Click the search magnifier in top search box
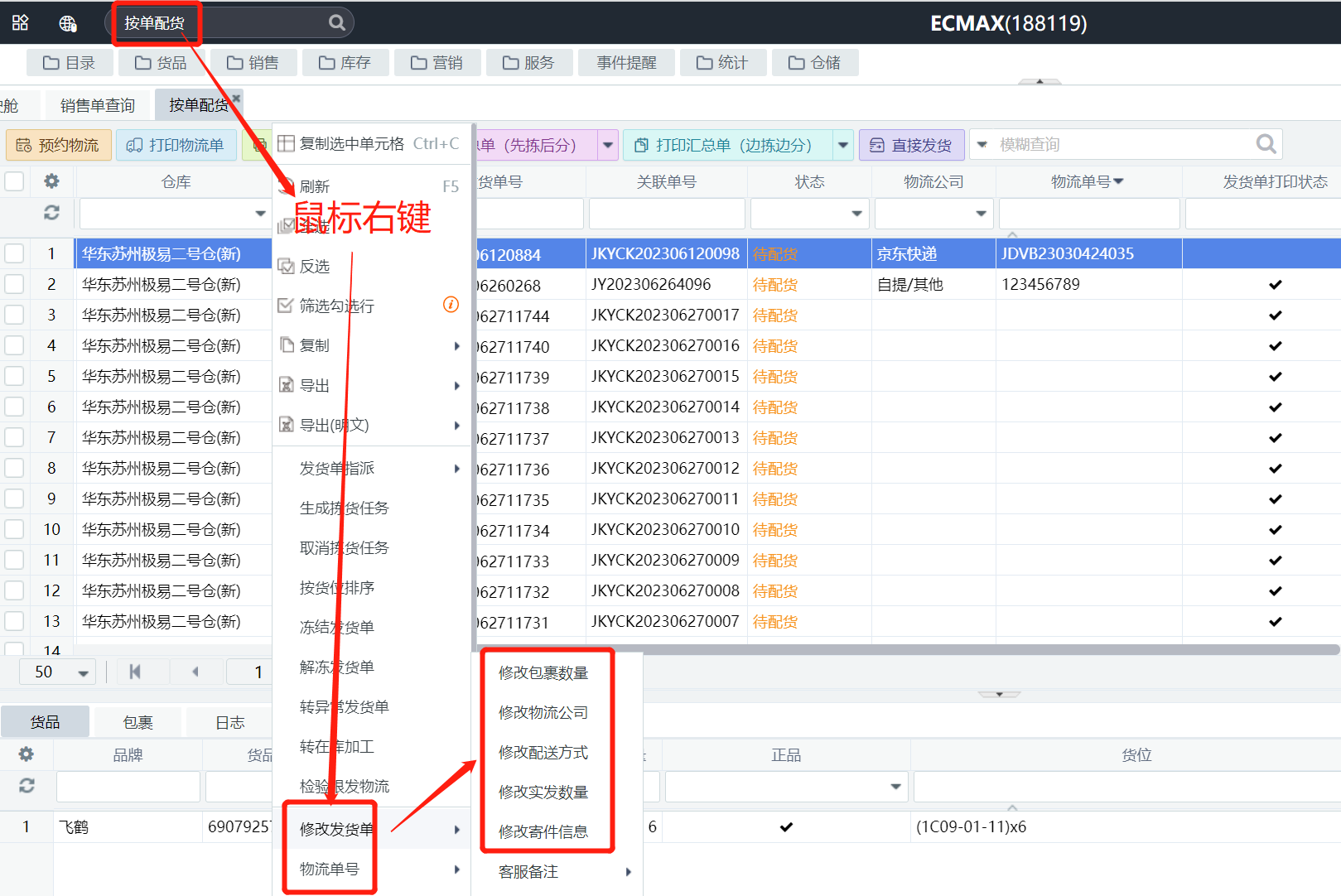1341x896 pixels. pyautogui.click(x=336, y=22)
